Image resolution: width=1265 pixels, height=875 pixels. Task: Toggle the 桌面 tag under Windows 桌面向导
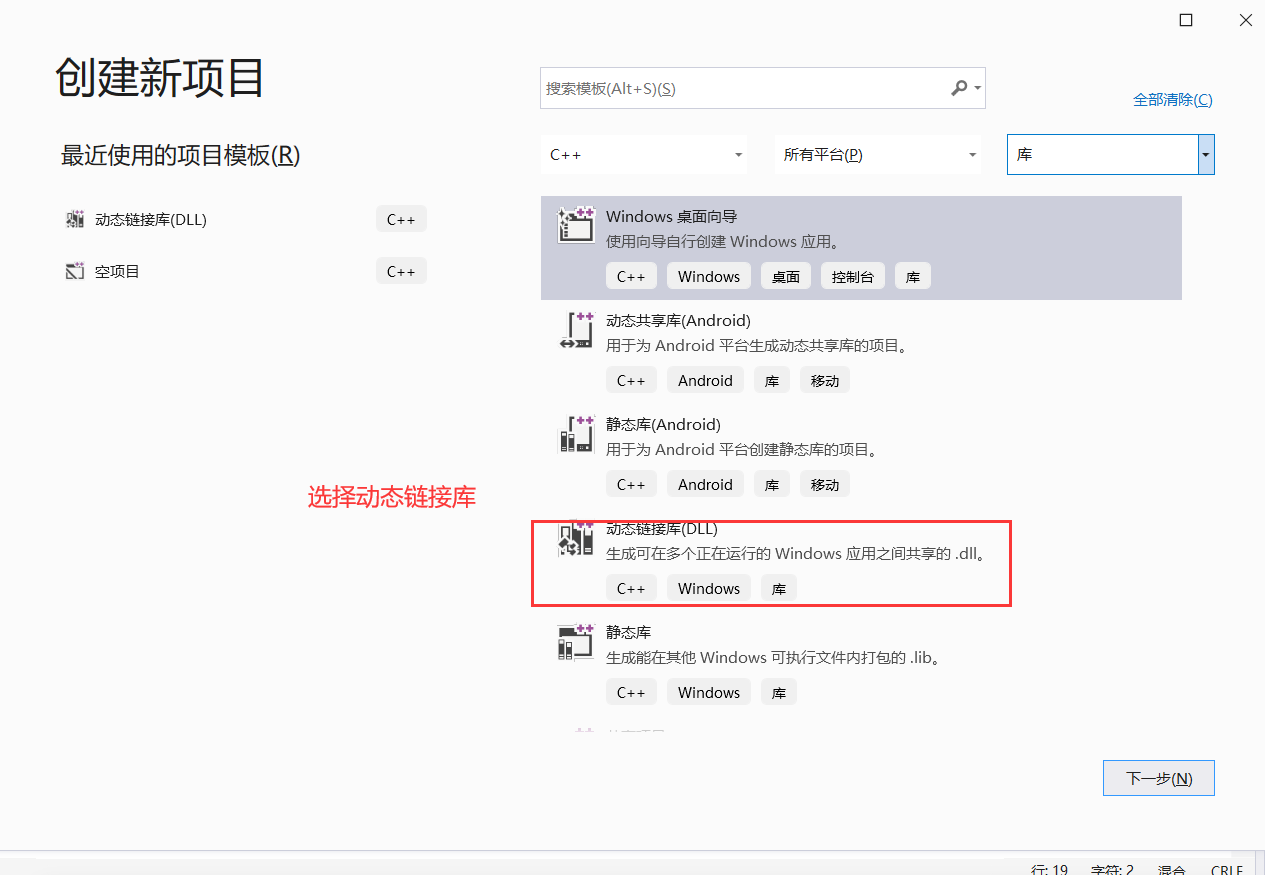coord(786,275)
